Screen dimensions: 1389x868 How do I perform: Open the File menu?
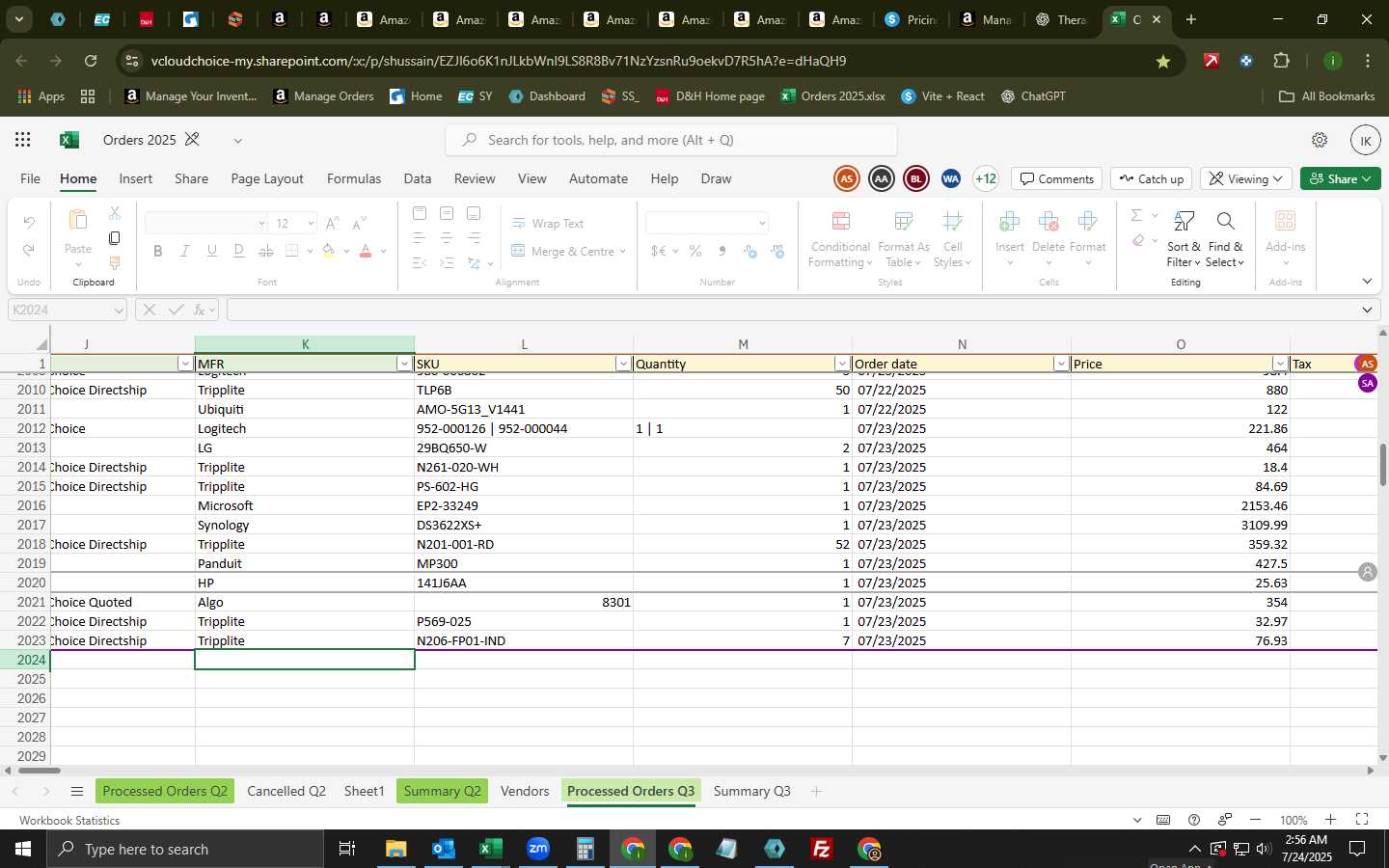31,178
